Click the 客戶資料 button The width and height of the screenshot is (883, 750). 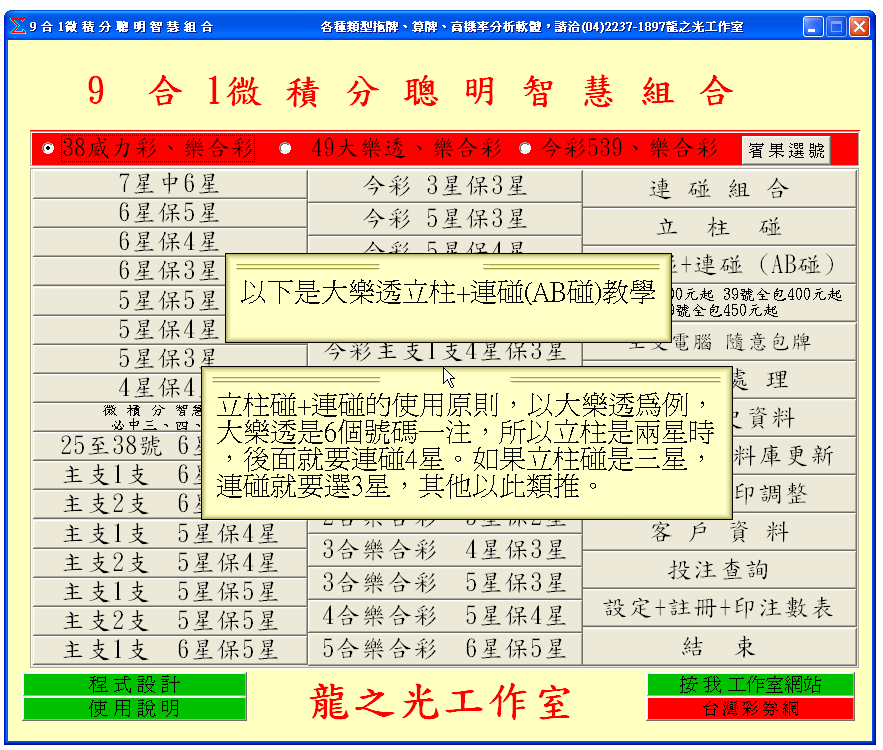click(x=719, y=532)
